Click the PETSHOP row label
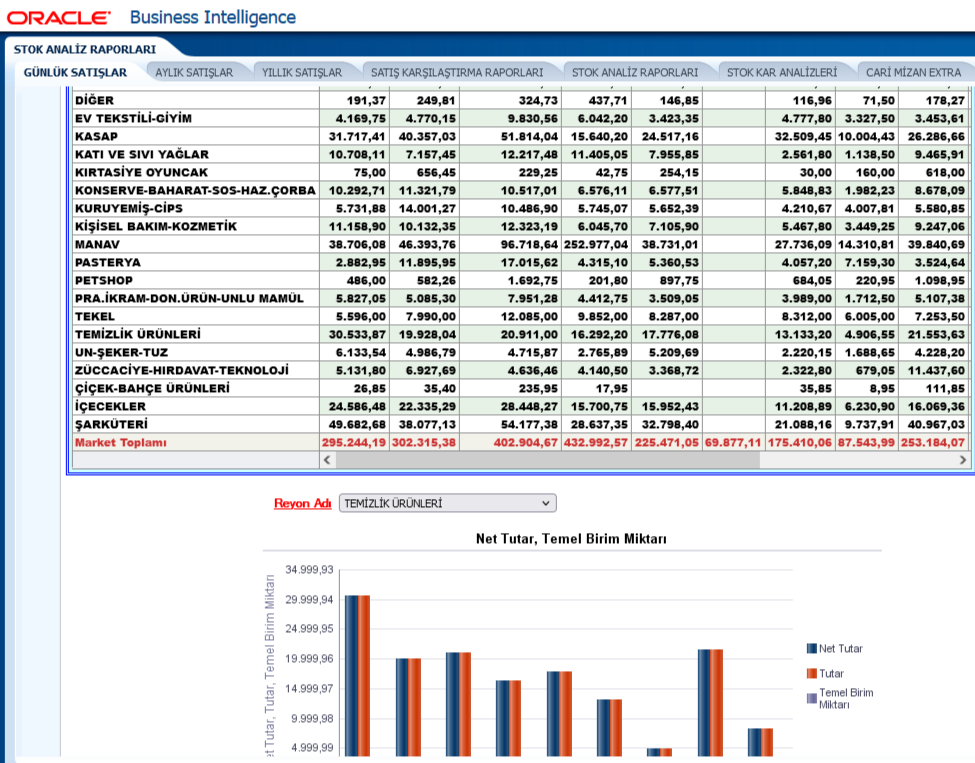This screenshot has width=975, height=763. [104, 280]
